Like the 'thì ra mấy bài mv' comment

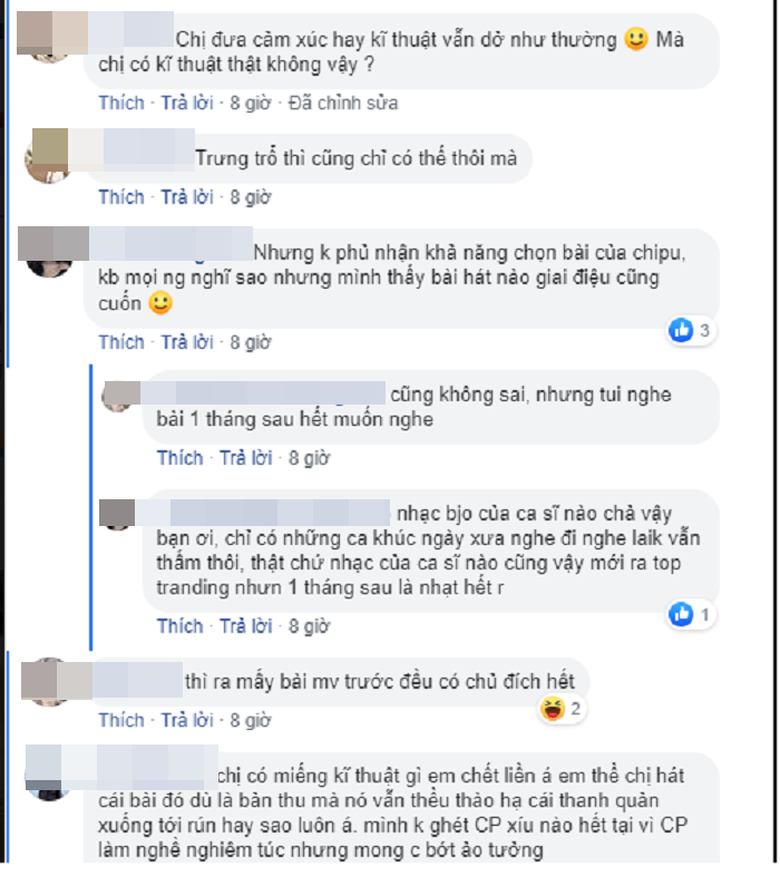click(122, 720)
